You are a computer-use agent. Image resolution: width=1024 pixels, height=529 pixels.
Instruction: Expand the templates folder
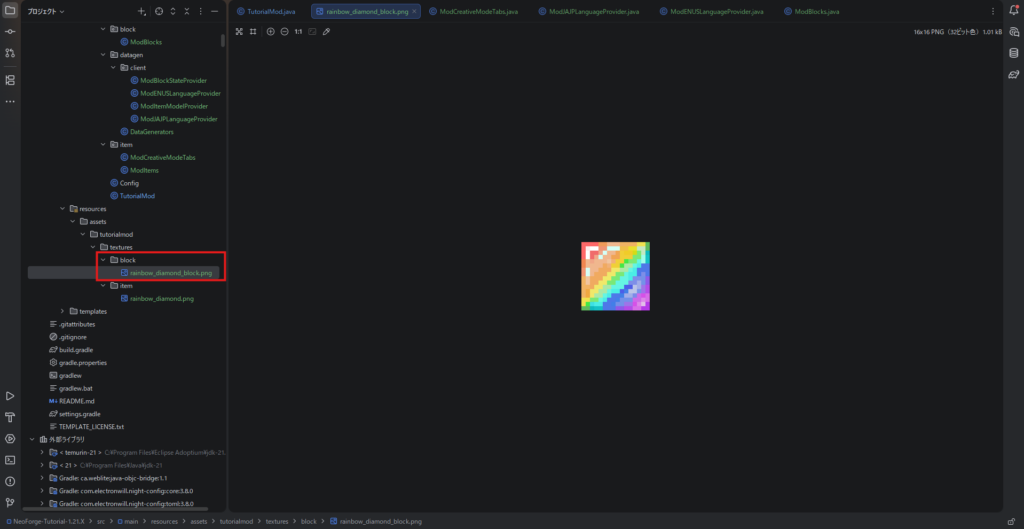coord(63,311)
